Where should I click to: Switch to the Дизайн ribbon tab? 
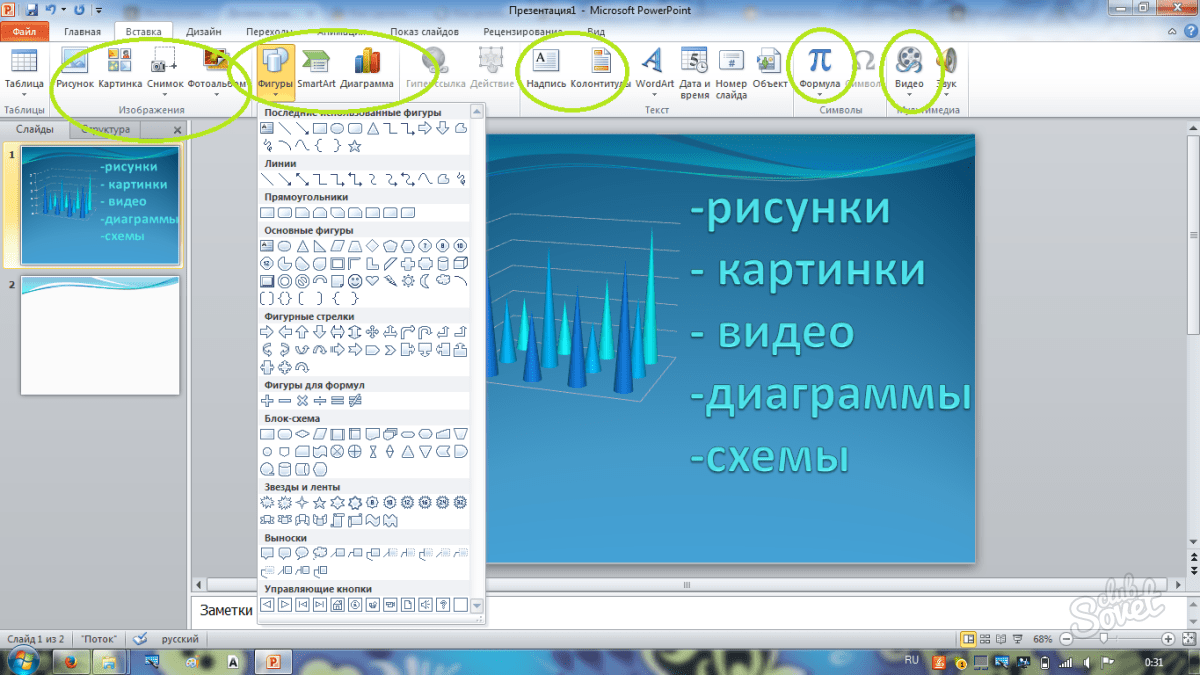point(203,32)
